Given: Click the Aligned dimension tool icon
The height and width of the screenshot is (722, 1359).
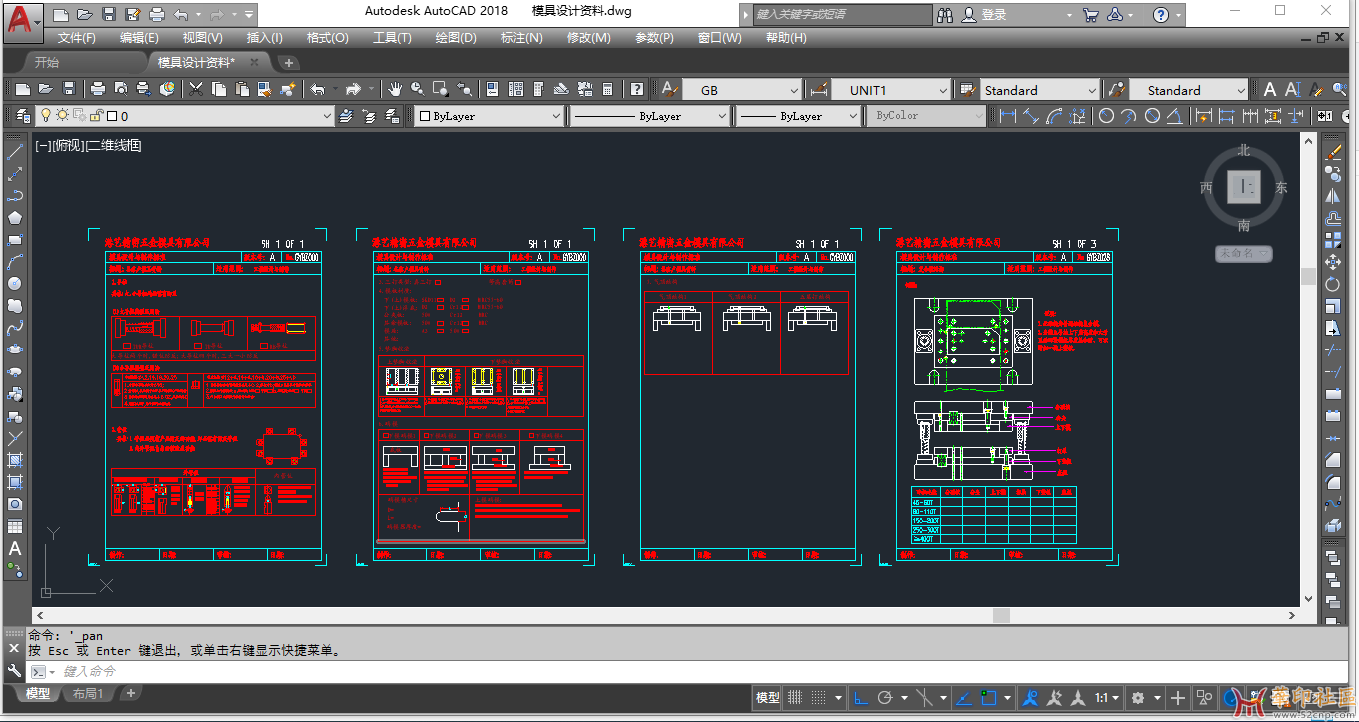Looking at the screenshot, I should (1030, 116).
